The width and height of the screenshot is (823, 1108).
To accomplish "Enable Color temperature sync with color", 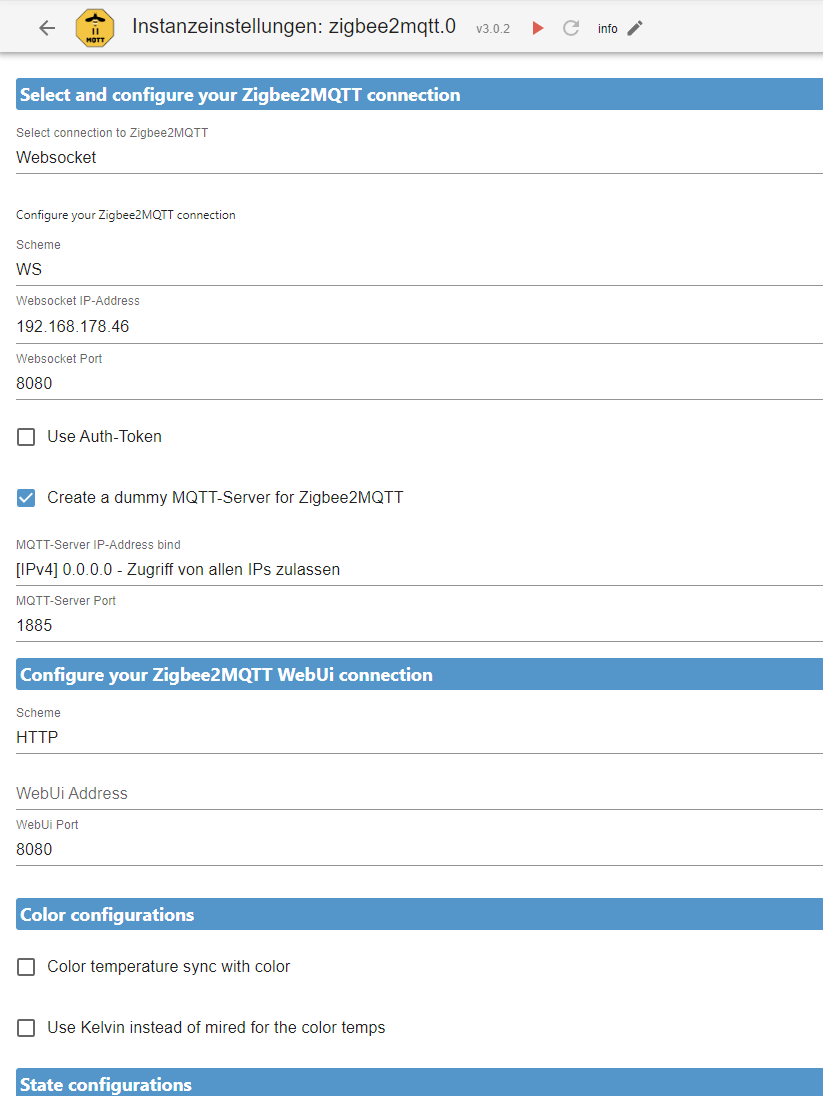I will click(x=26, y=967).
